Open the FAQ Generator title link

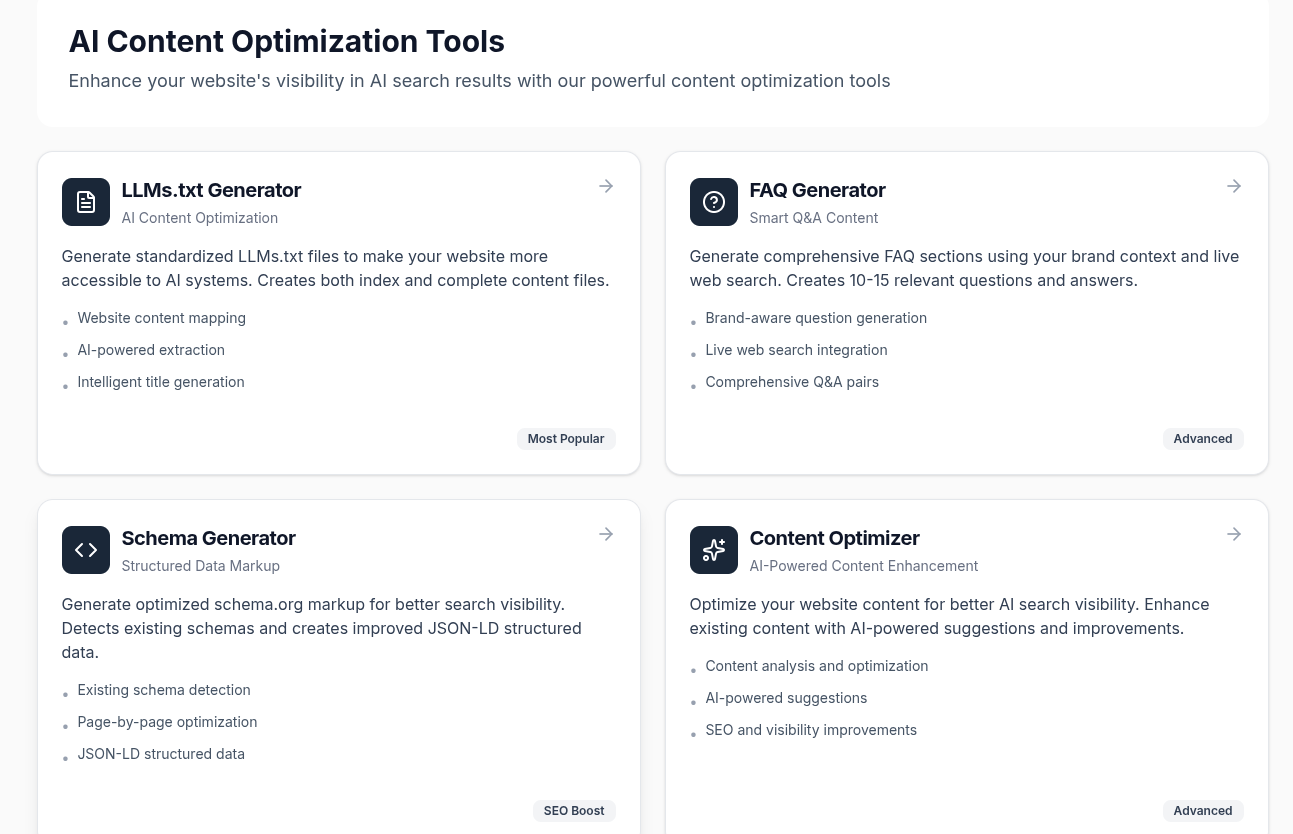(x=817, y=190)
